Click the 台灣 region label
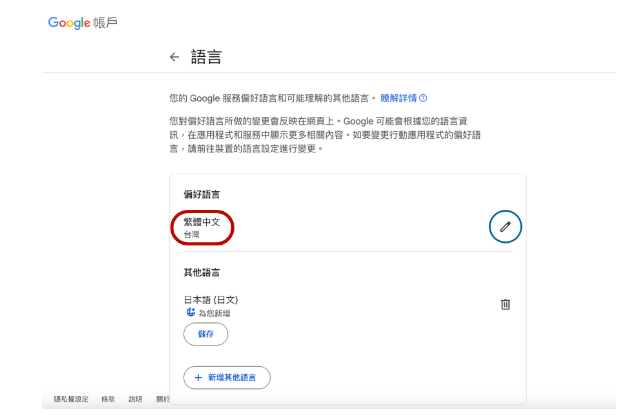The image size is (620, 419). pyautogui.click(x=191, y=234)
